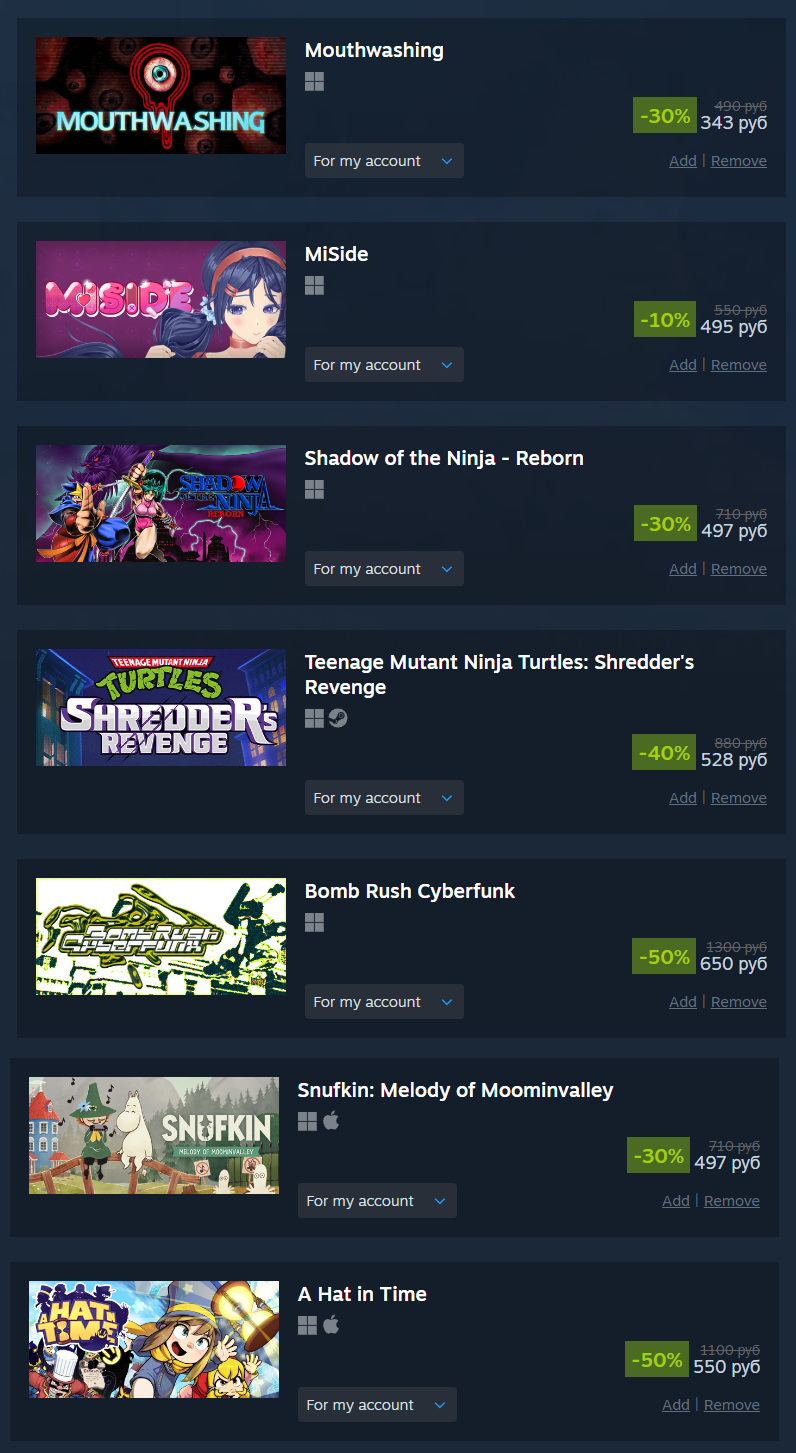Open the account dropdown for Bomb Rush Cyberfunk
Image resolution: width=796 pixels, height=1453 pixels.
384,1002
